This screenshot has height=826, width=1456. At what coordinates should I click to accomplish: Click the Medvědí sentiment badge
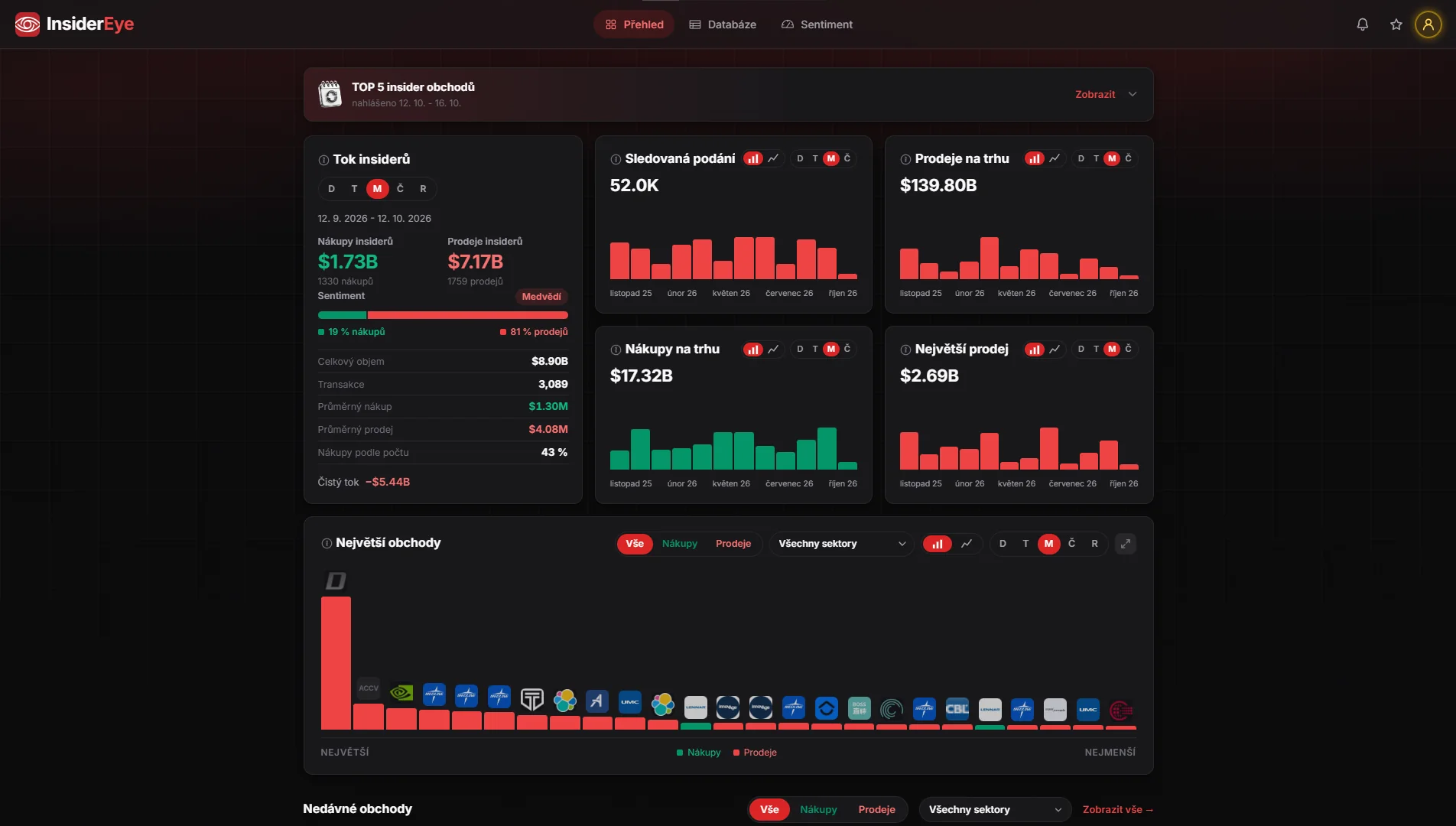pos(541,297)
